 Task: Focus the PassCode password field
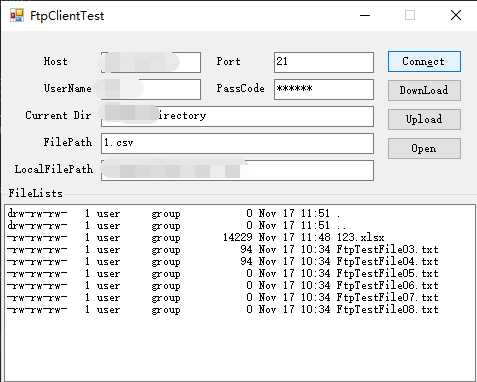[x=324, y=89]
